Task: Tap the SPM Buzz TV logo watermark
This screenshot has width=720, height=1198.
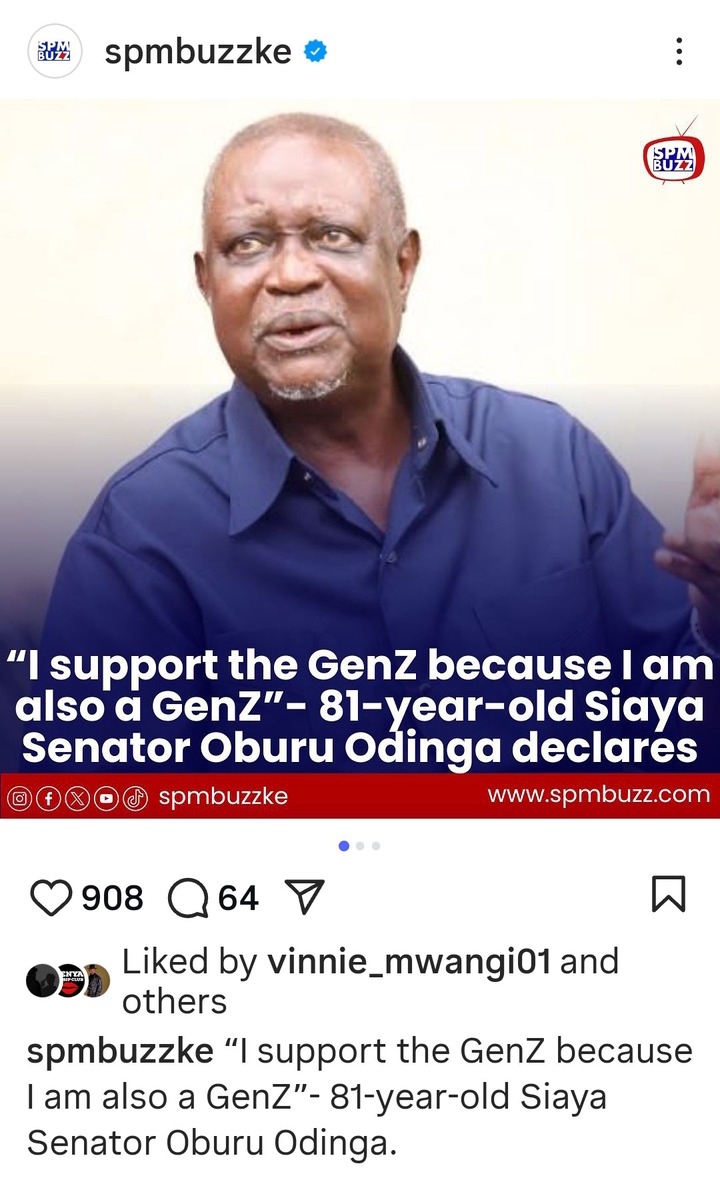Action: pyautogui.click(x=673, y=156)
